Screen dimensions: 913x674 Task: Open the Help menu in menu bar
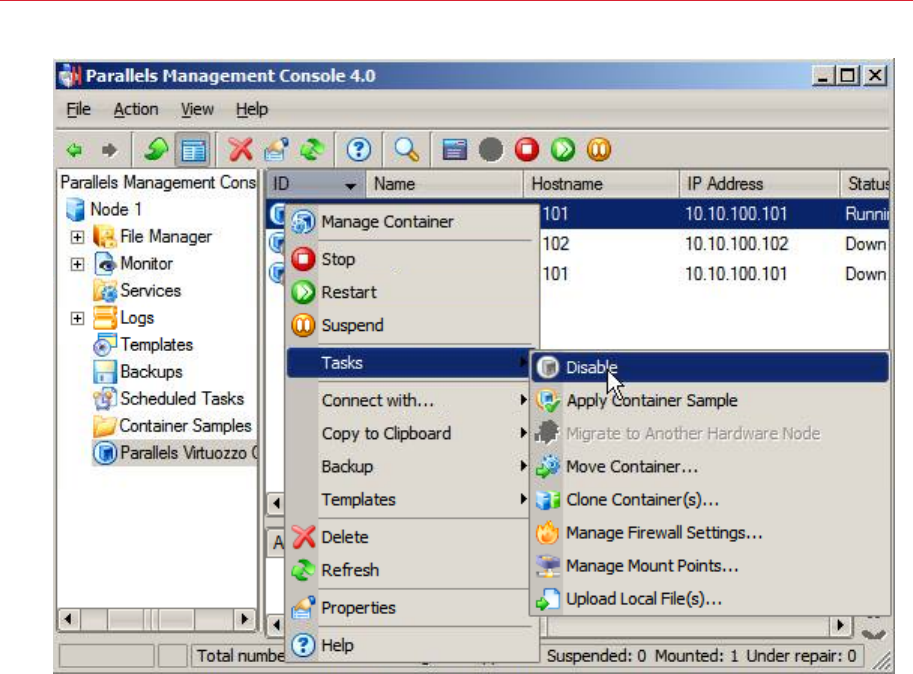(x=252, y=109)
